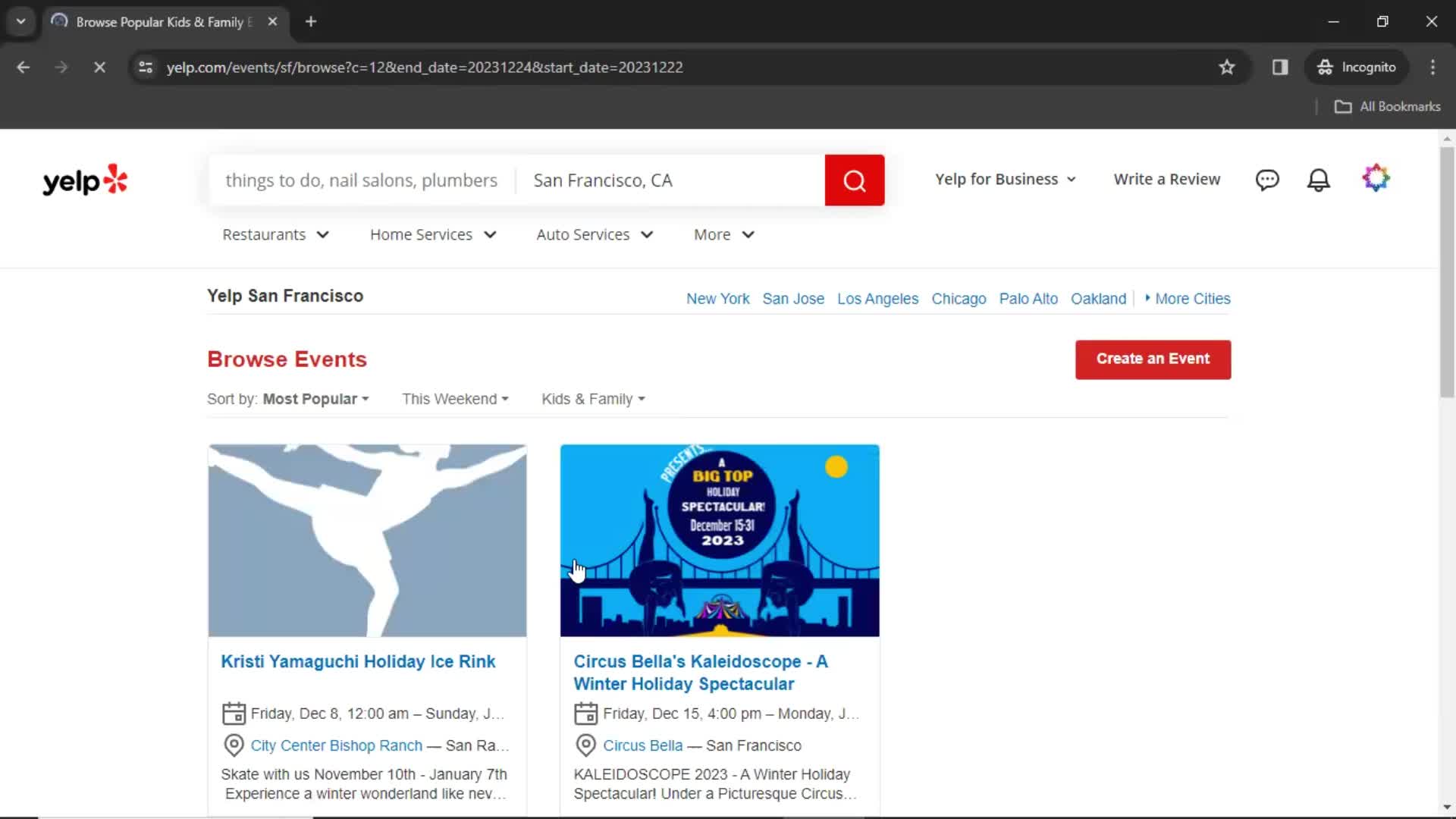Switch city to Los Angeles
Screen dimensions: 1456x819
[877, 299]
